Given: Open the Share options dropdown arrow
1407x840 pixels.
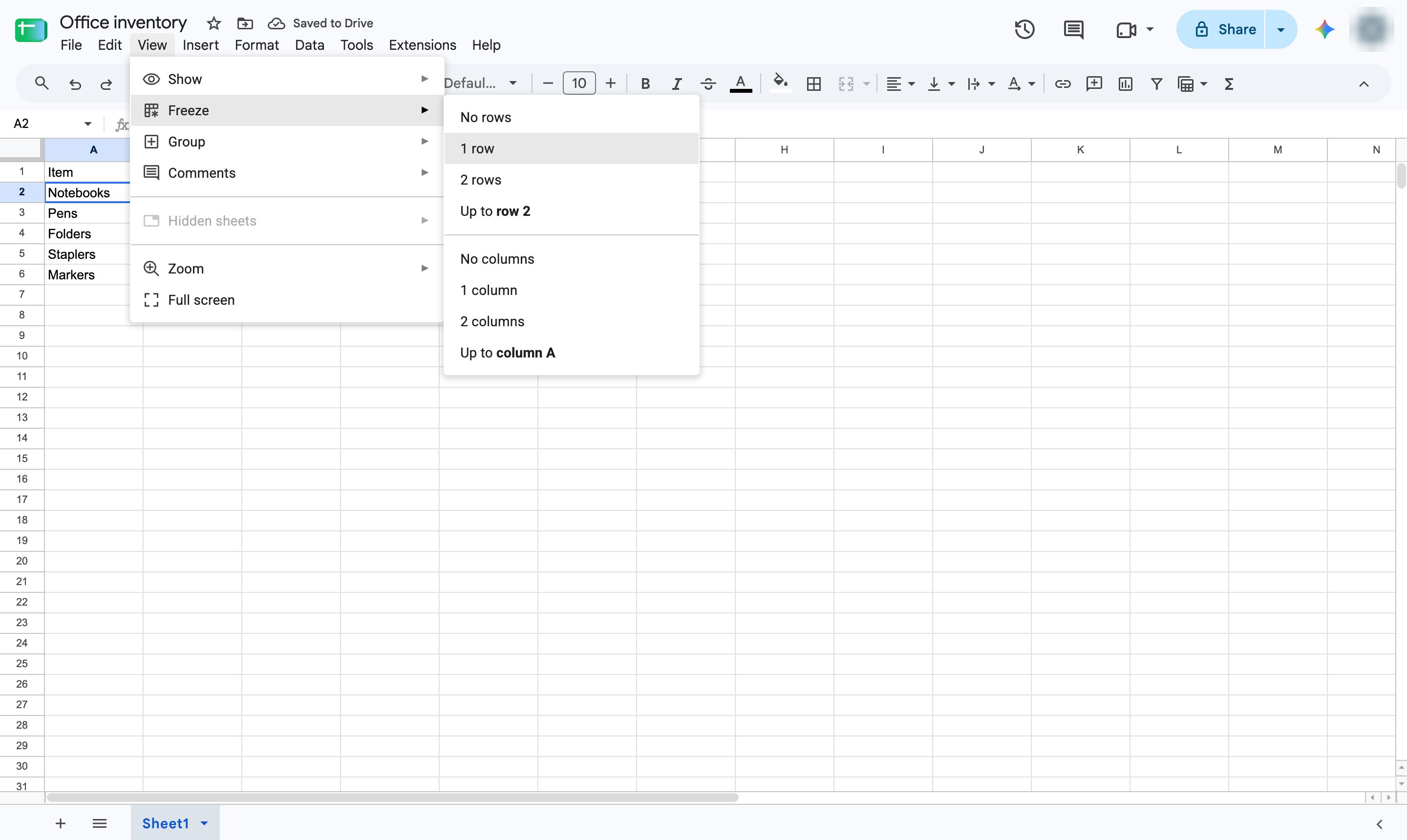Looking at the screenshot, I should 1280,29.
